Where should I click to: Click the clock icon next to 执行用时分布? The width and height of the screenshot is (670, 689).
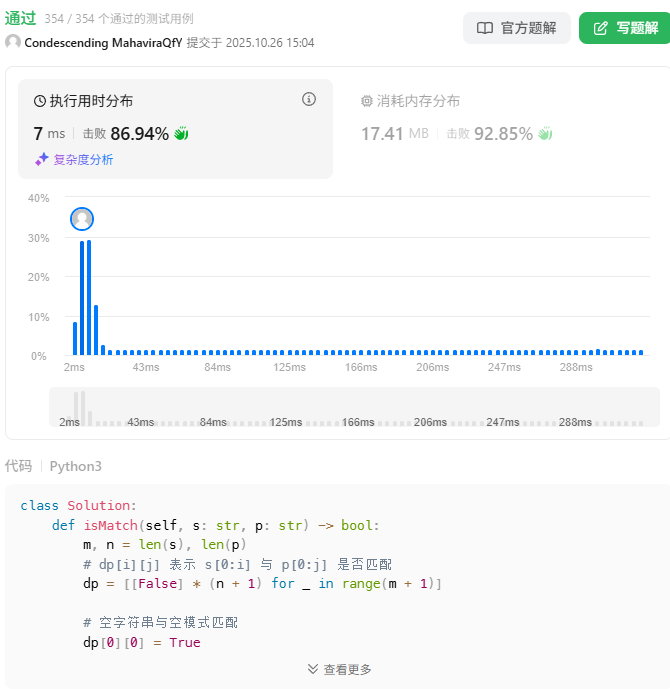tap(40, 101)
